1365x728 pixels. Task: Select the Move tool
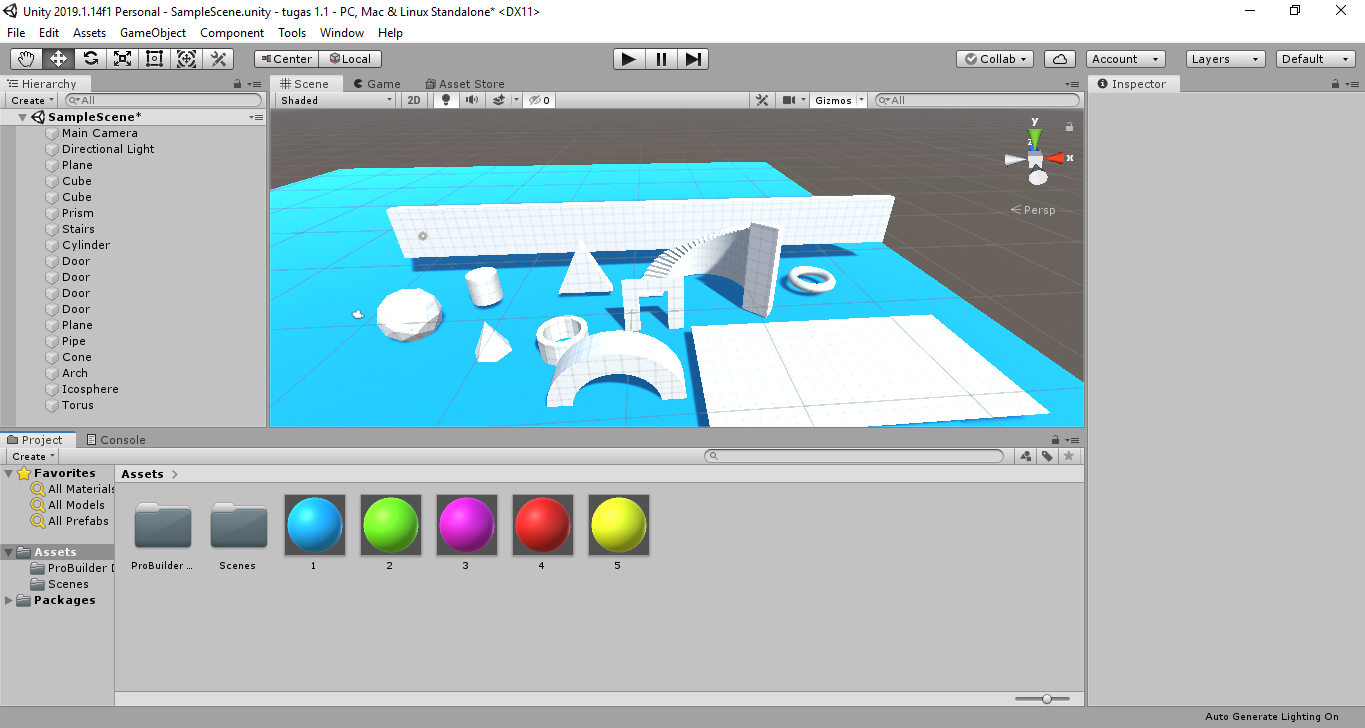(x=57, y=58)
